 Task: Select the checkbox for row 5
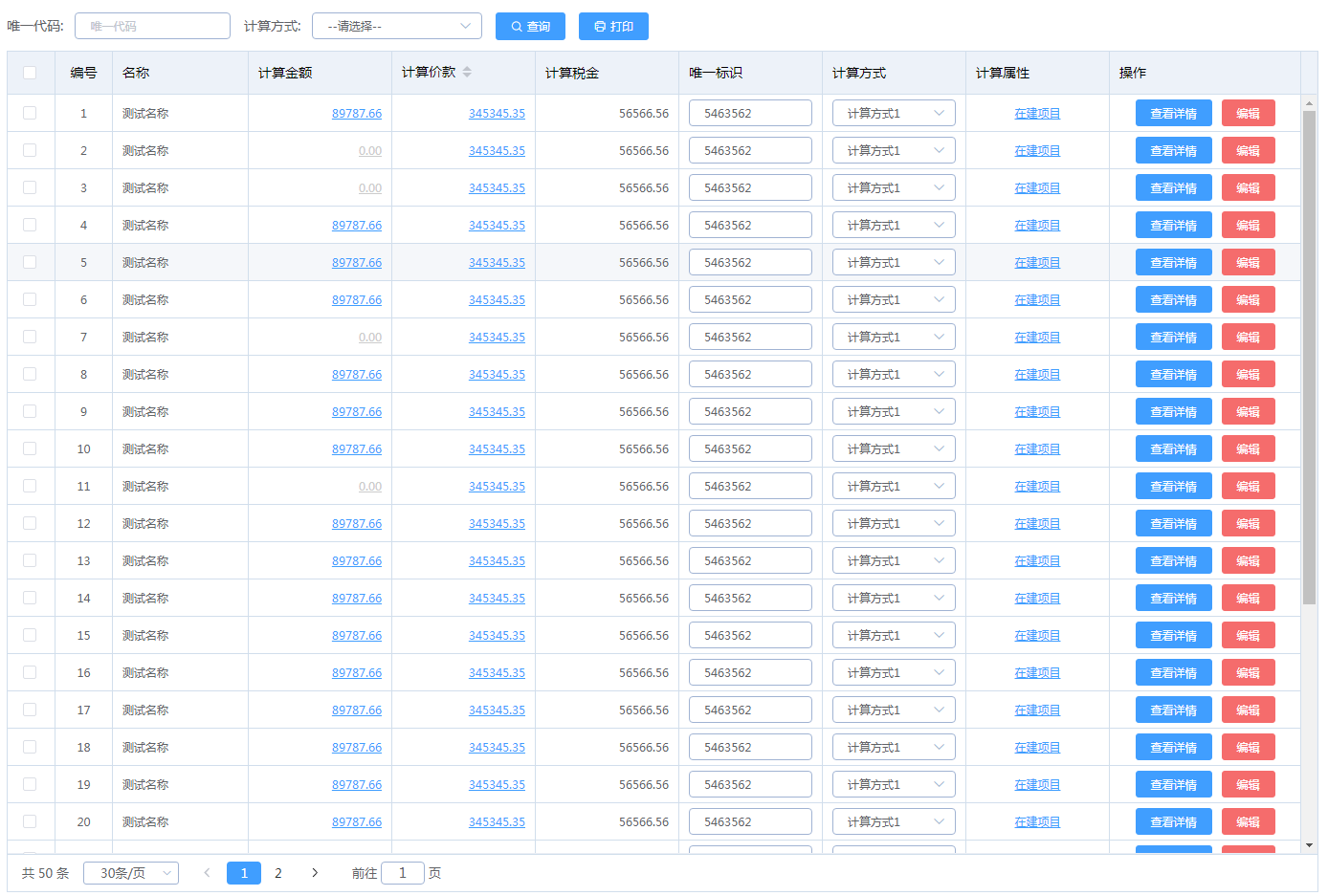(30, 262)
